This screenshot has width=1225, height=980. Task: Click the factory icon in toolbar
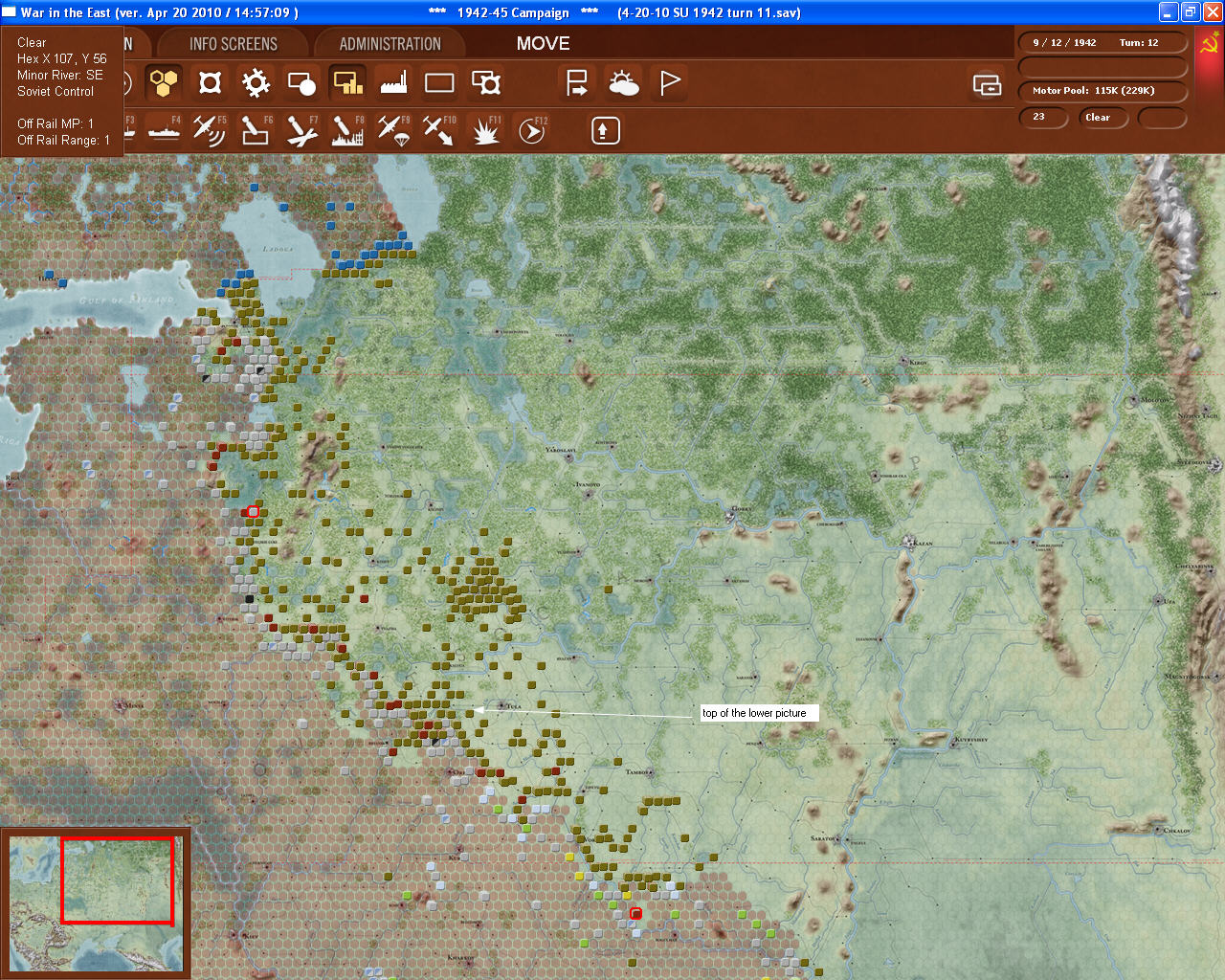pyautogui.click(x=393, y=83)
